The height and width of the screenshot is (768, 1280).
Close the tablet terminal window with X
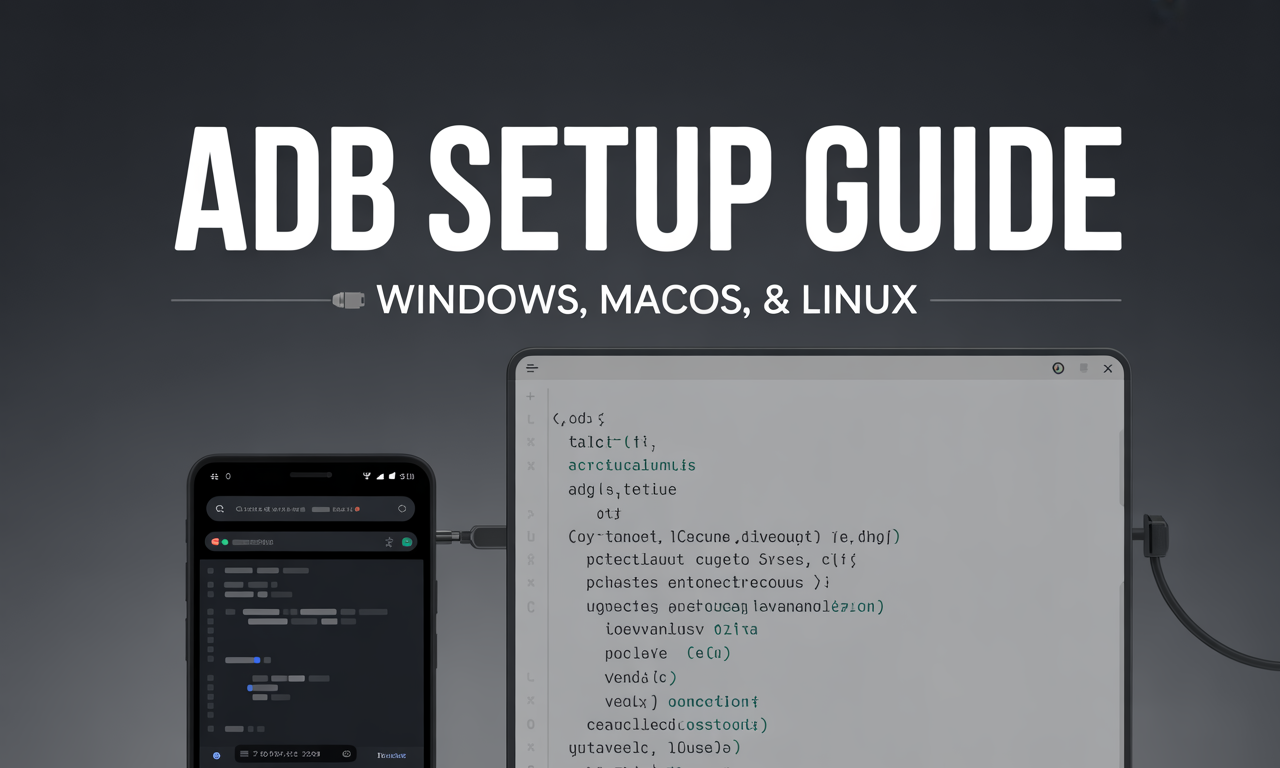pyautogui.click(x=1108, y=368)
